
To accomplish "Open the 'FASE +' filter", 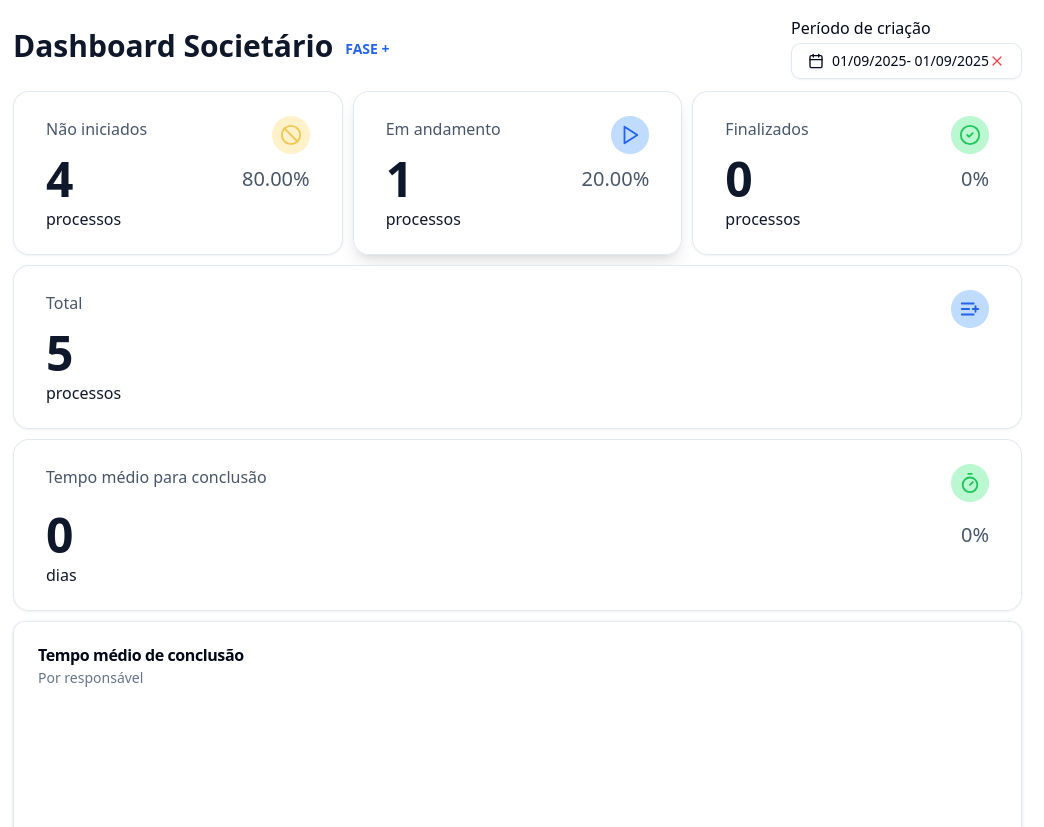I will (367, 49).
